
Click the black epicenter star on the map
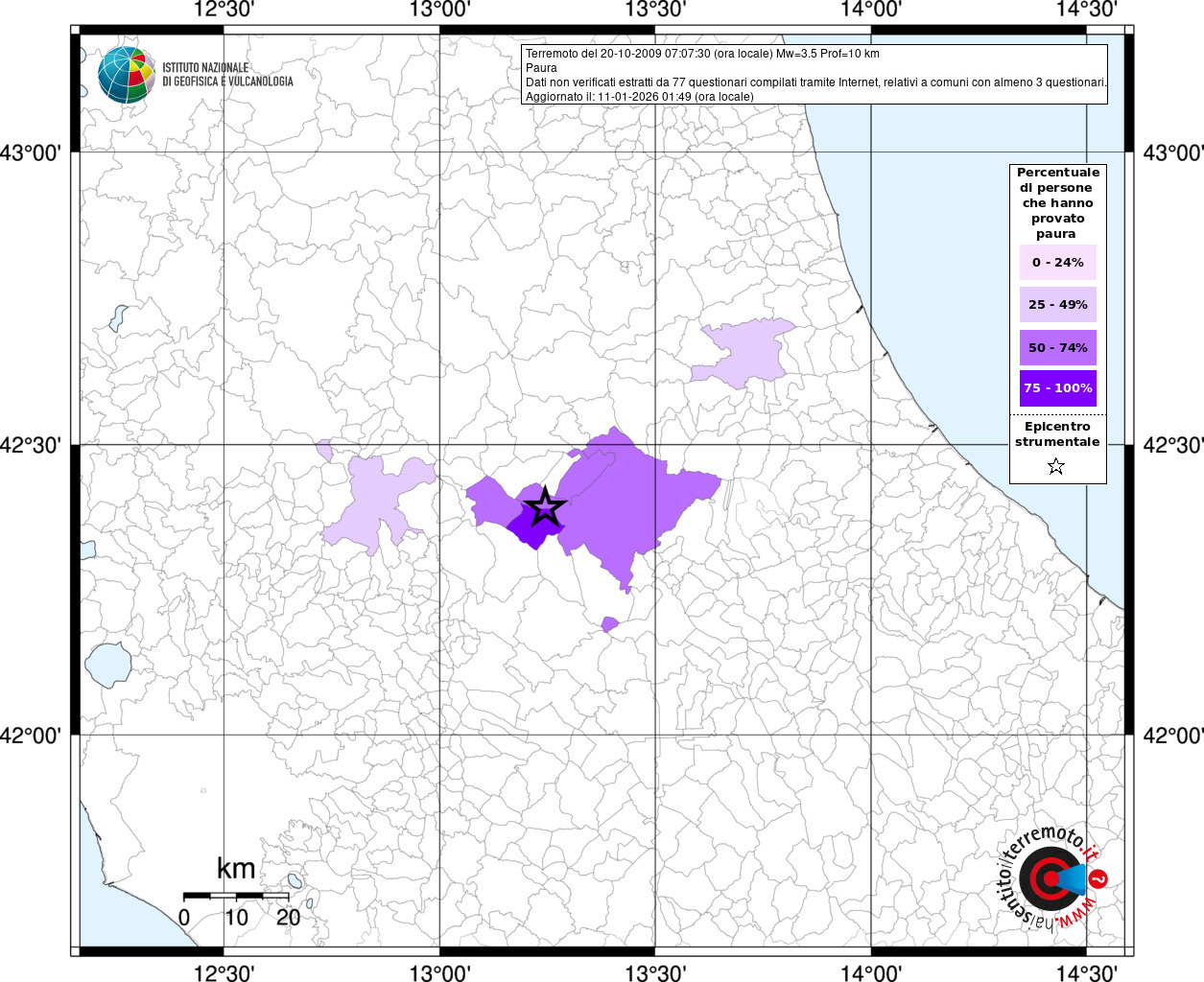(x=544, y=506)
